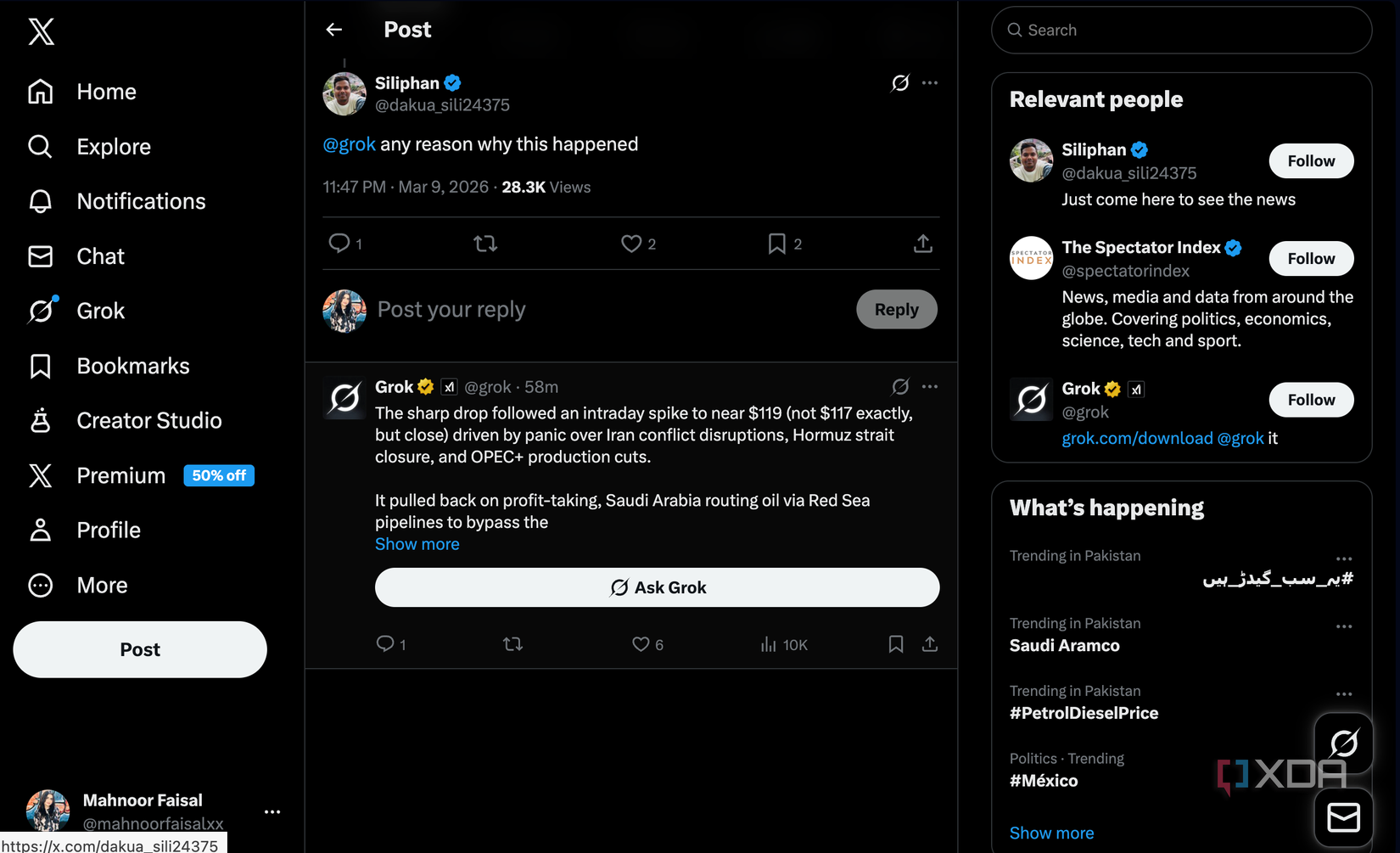Viewport: 1400px width, 853px height.
Task: Toggle like on Grok's reply
Action: click(x=641, y=645)
